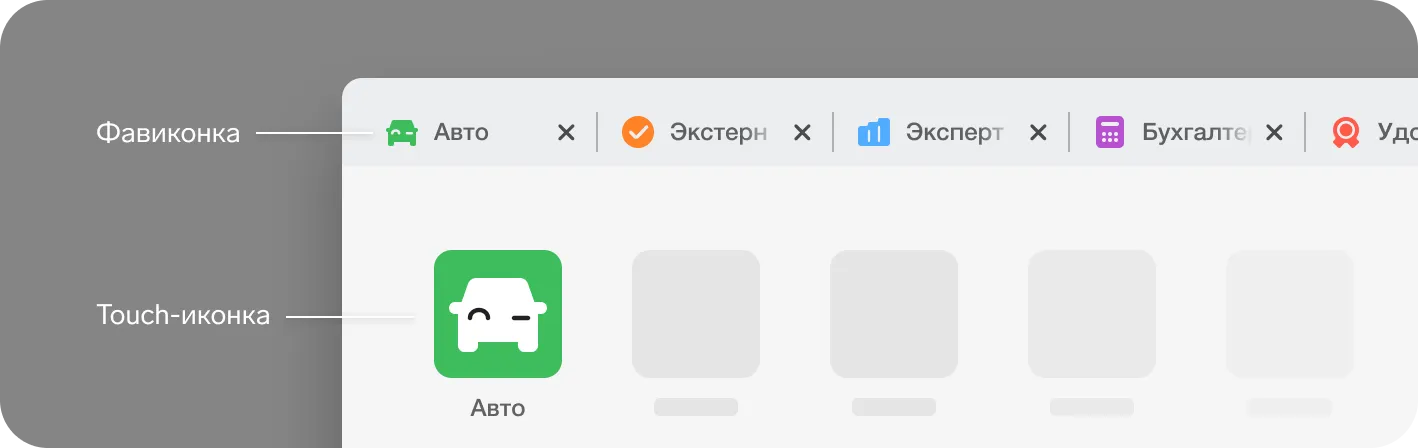Click the red award ribbon favicon
Image resolution: width=1418 pixels, height=448 pixels.
(x=1346, y=133)
